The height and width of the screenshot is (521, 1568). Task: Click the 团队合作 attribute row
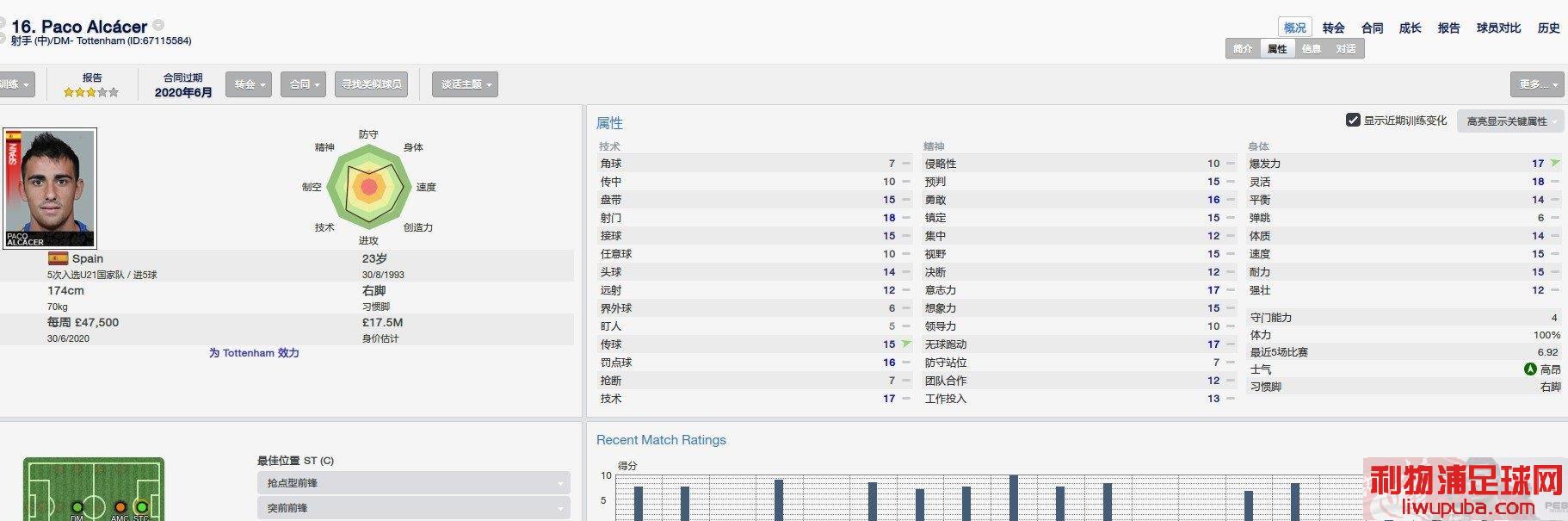click(x=1079, y=381)
